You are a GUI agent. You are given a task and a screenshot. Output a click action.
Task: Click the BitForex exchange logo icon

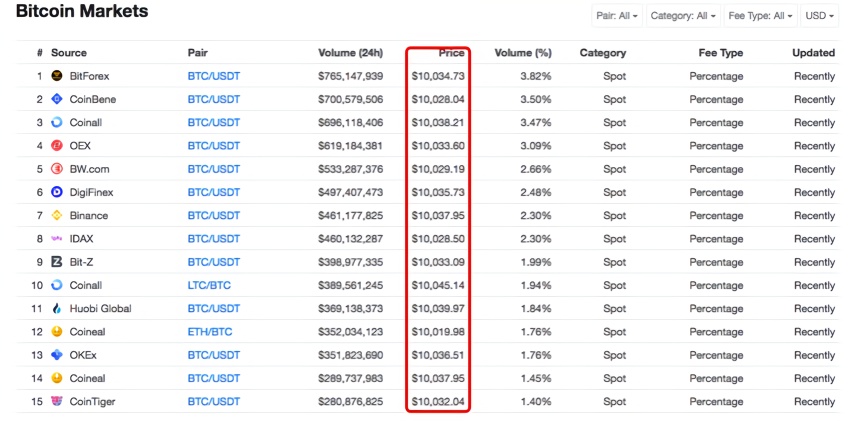click(57, 76)
